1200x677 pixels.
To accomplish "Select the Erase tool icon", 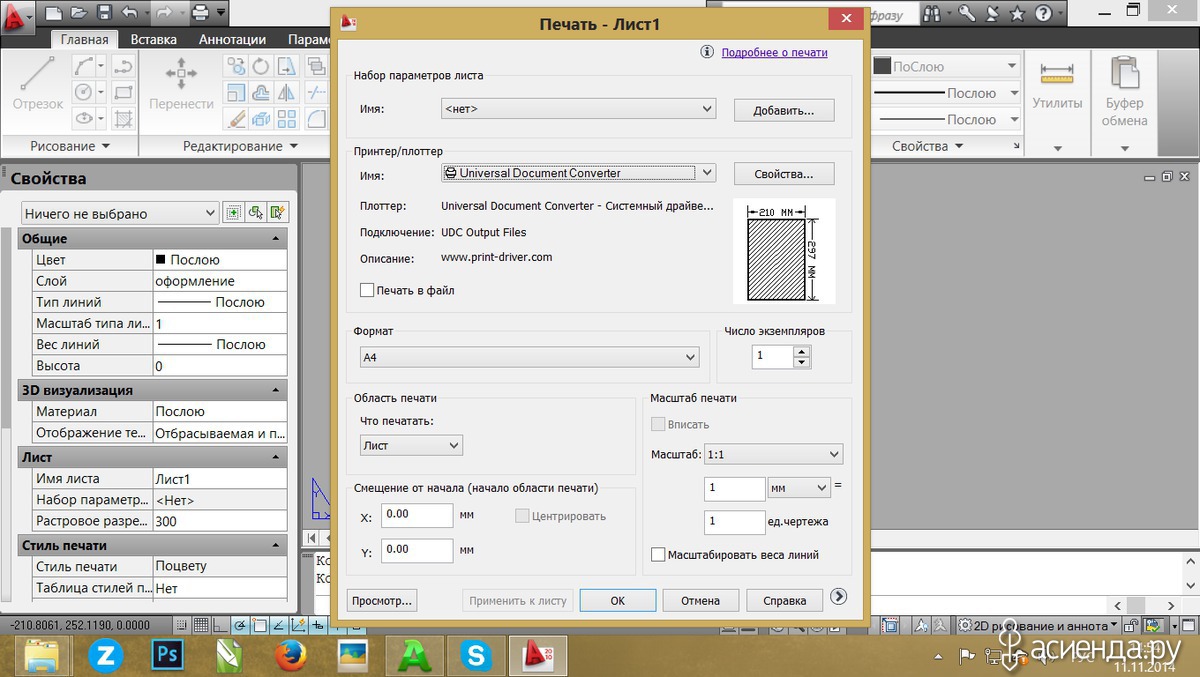I will pyautogui.click(x=236, y=119).
